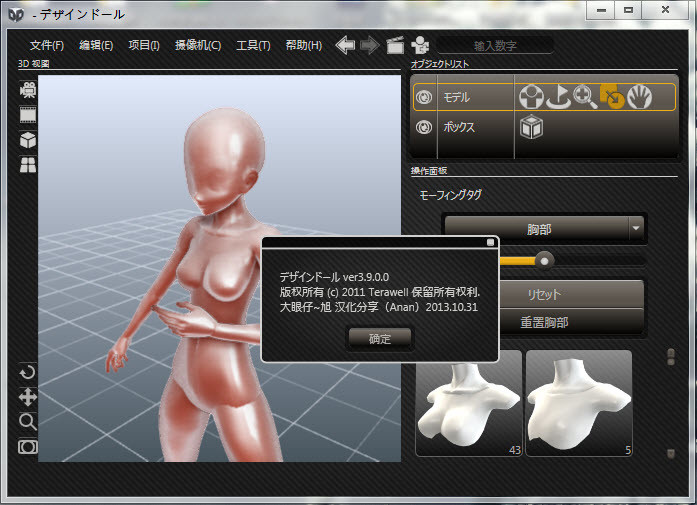The width and height of the screenshot is (697, 505).
Task: Close the about dialog with its corner button
Action: tap(490, 242)
